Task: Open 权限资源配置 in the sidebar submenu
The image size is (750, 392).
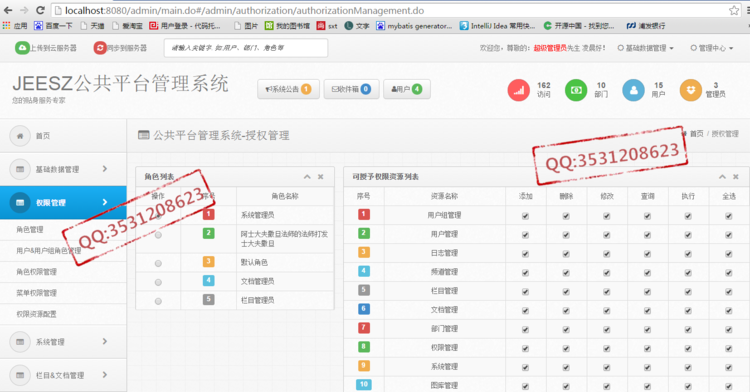Action: pos(36,314)
